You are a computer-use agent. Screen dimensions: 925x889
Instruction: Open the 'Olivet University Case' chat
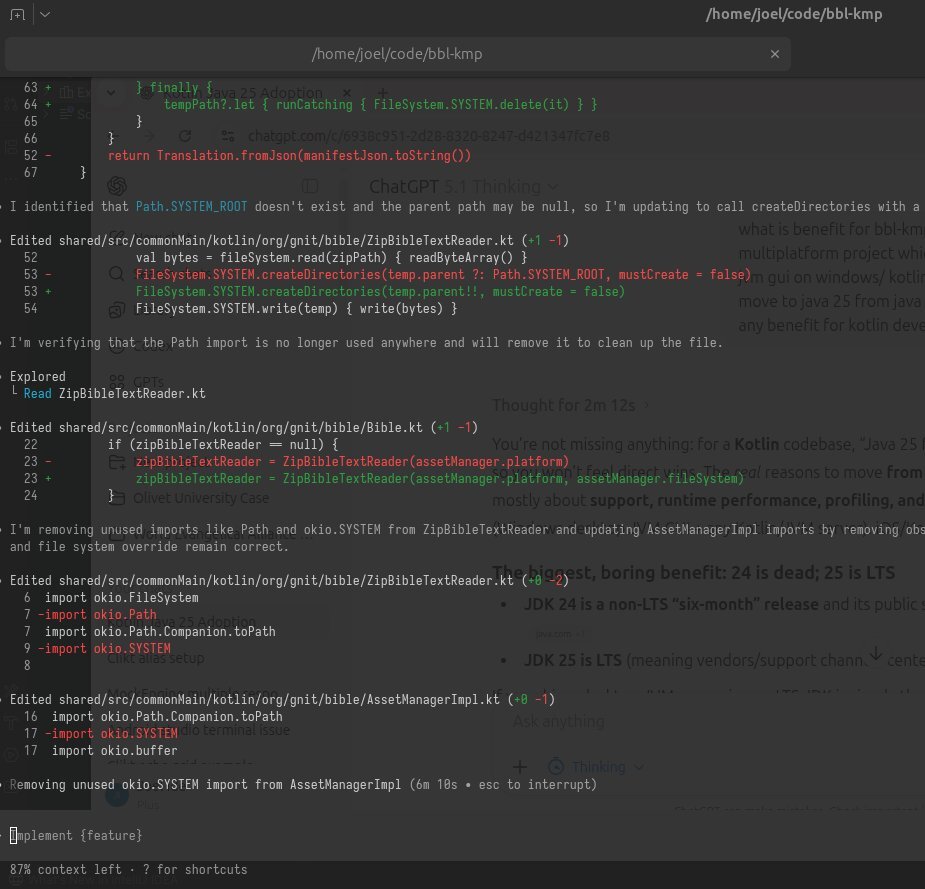200,497
